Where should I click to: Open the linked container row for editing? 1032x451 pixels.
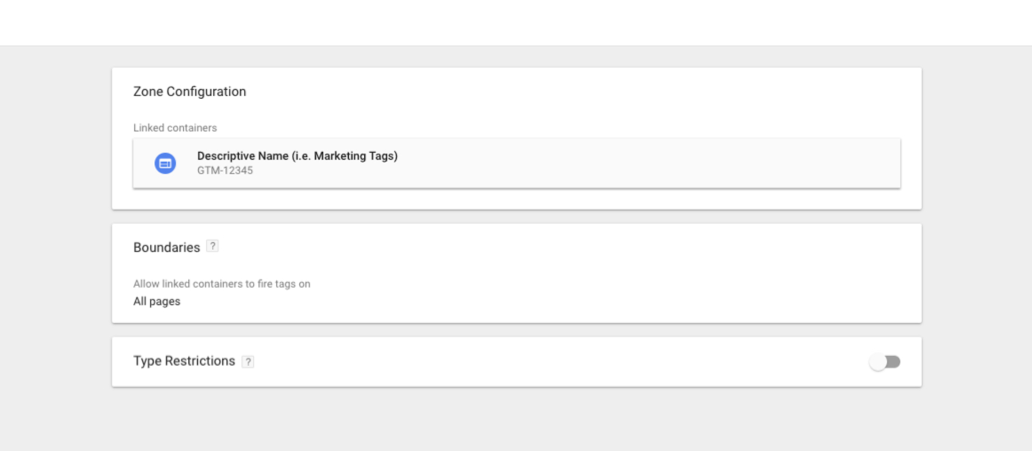[517, 163]
